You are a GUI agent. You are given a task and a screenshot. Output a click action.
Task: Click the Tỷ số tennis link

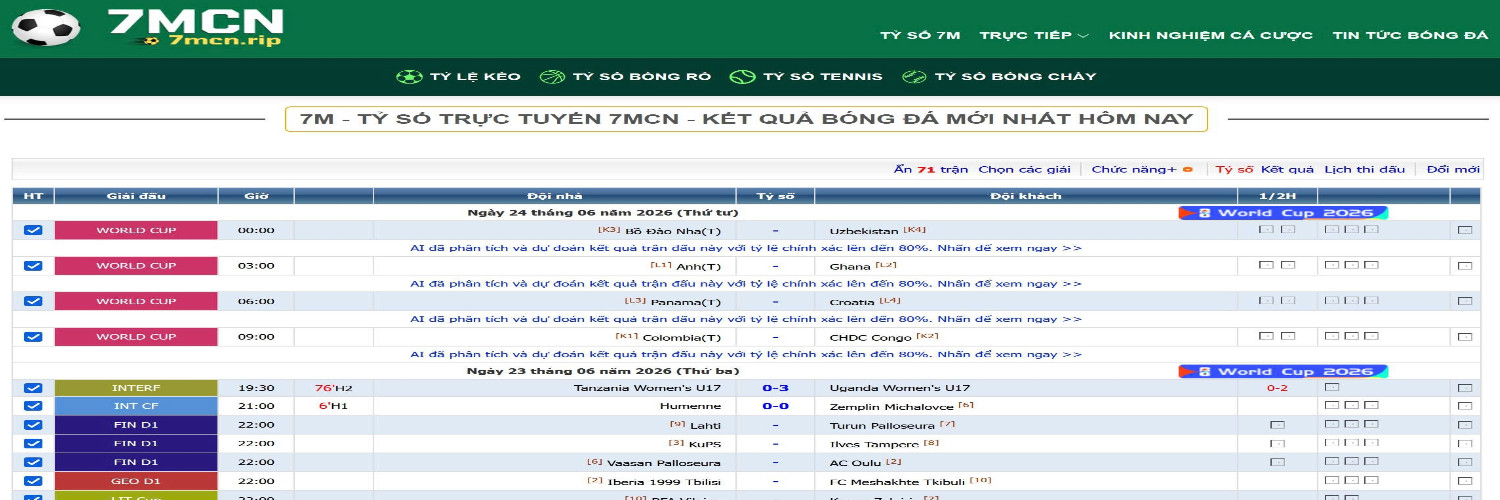click(822, 77)
